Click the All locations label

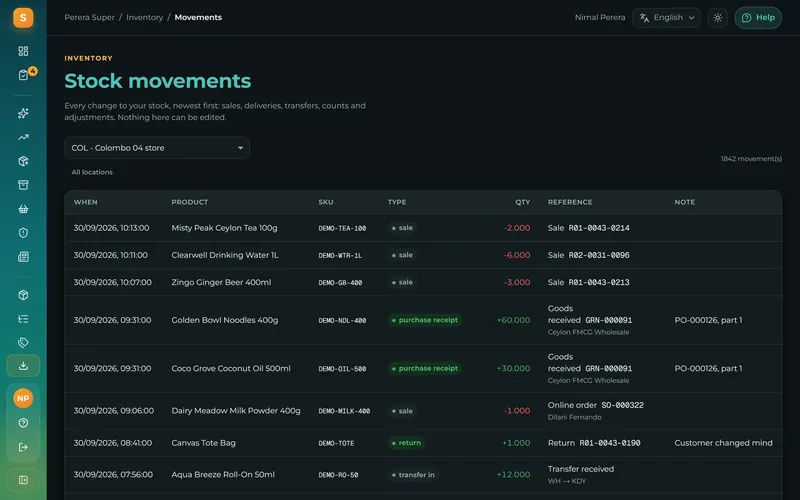92,172
